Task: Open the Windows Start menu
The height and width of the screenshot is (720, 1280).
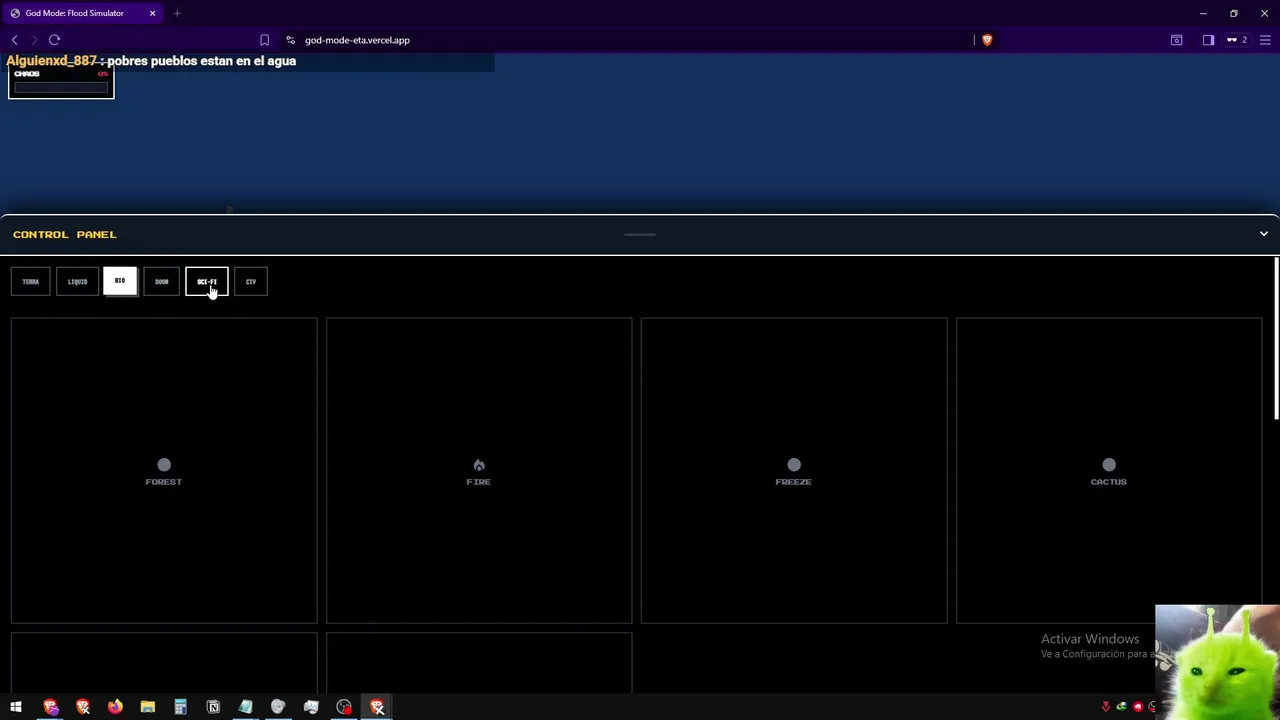Action: pos(16,707)
